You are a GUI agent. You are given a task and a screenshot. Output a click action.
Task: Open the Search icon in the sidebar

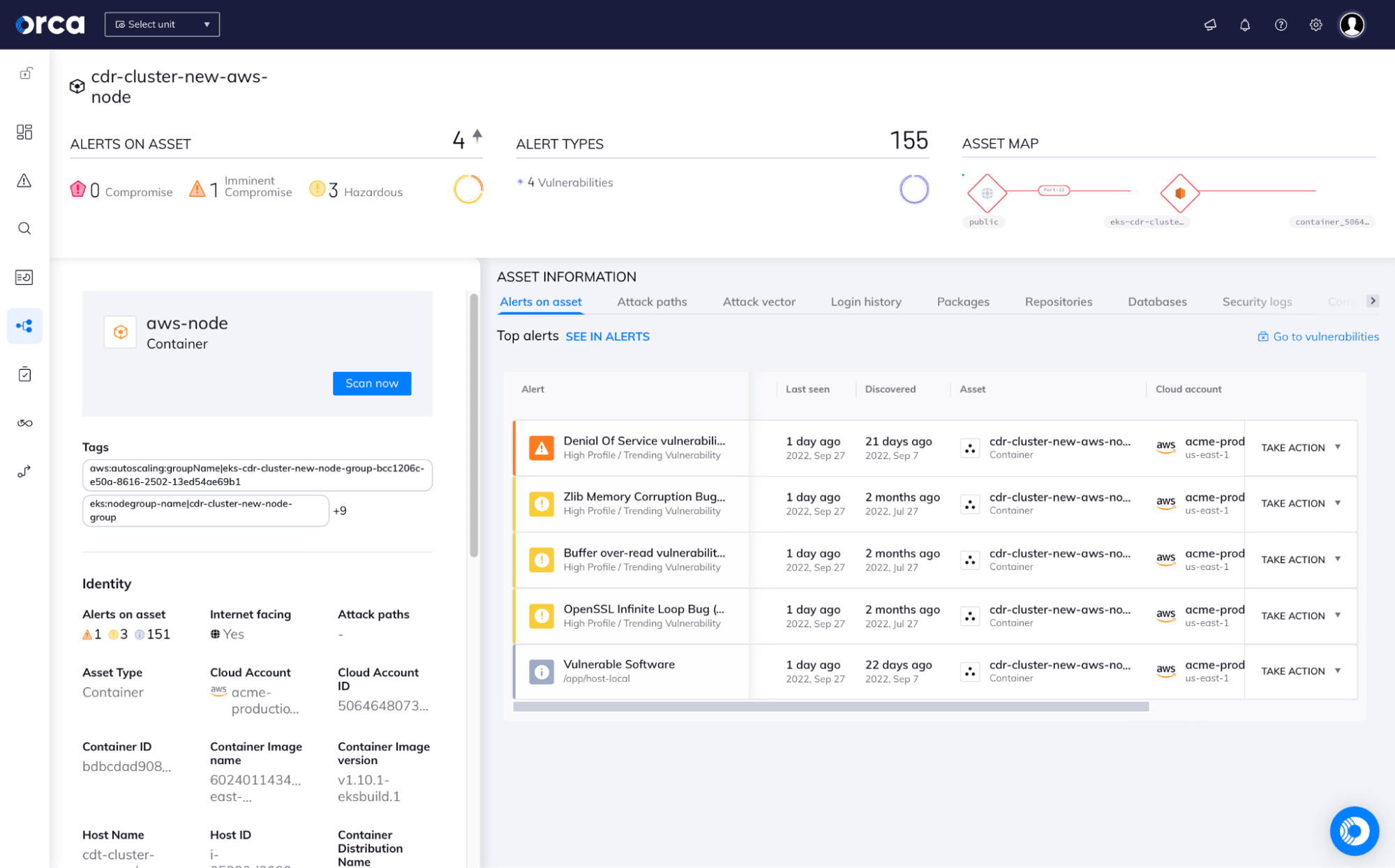pos(24,228)
